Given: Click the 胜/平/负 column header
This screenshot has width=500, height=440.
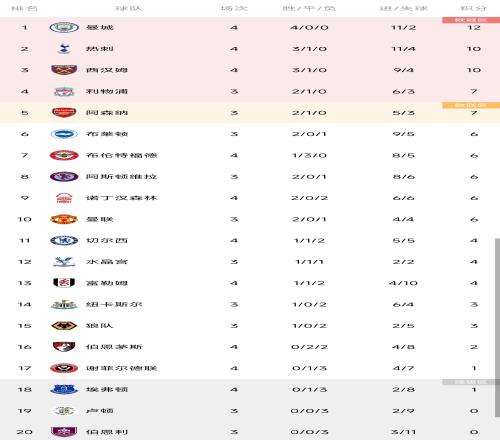Looking at the screenshot, I should click(x=309, y=8).
